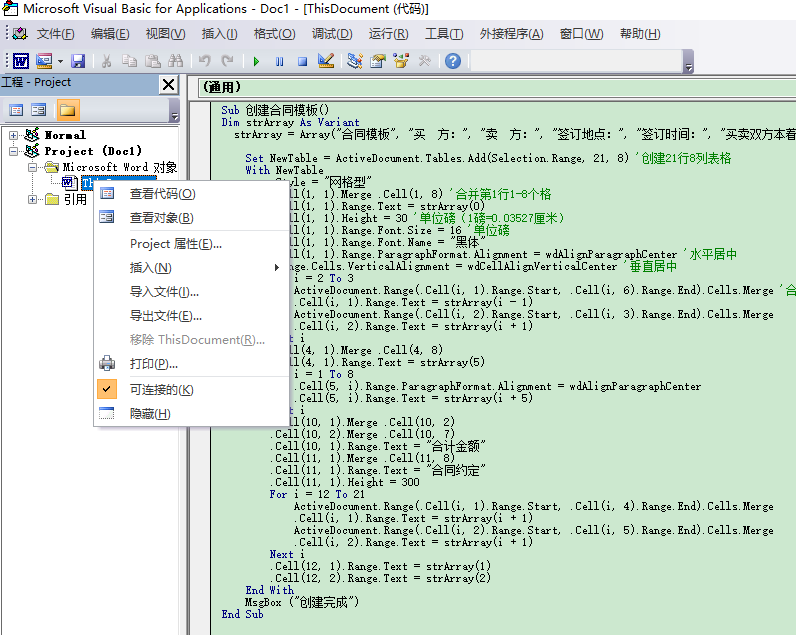Viewport: 796px width, 635px height.
Task: Collapse the Project (Doc1) node
Action: point(14,151)
